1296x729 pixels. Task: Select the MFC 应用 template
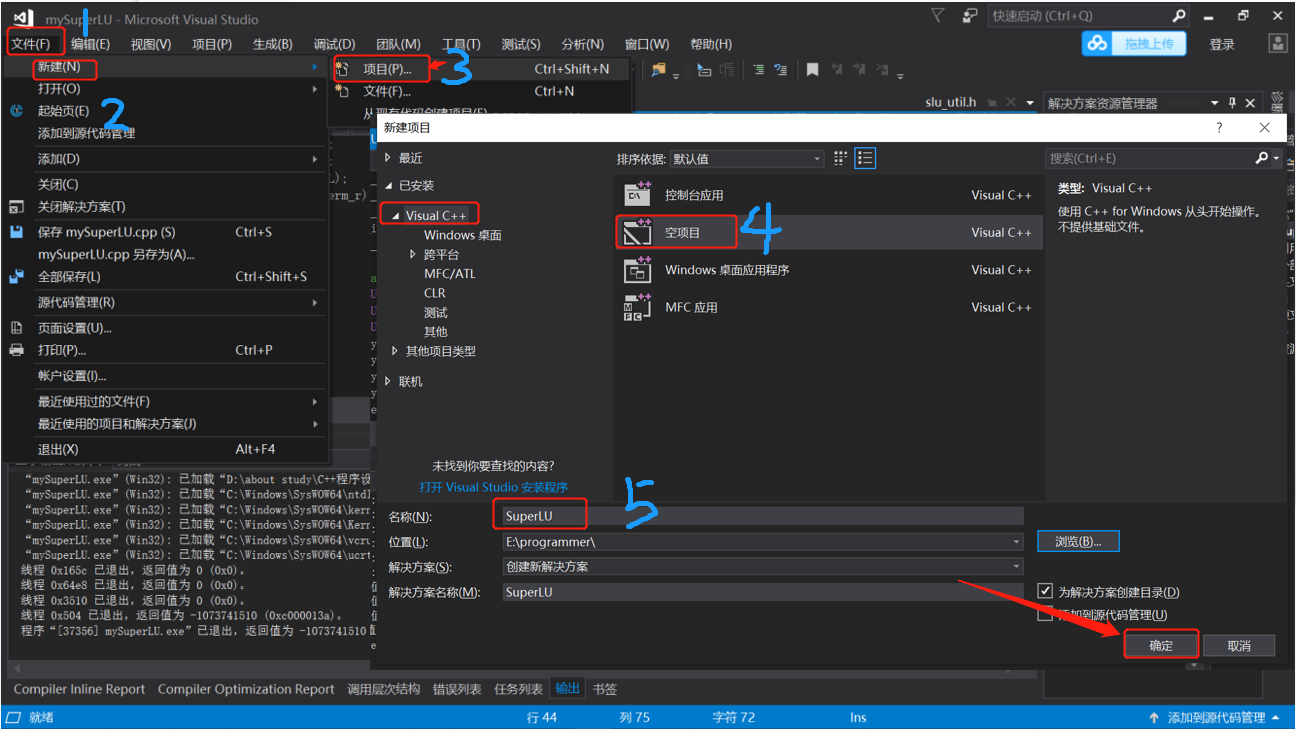828,307
